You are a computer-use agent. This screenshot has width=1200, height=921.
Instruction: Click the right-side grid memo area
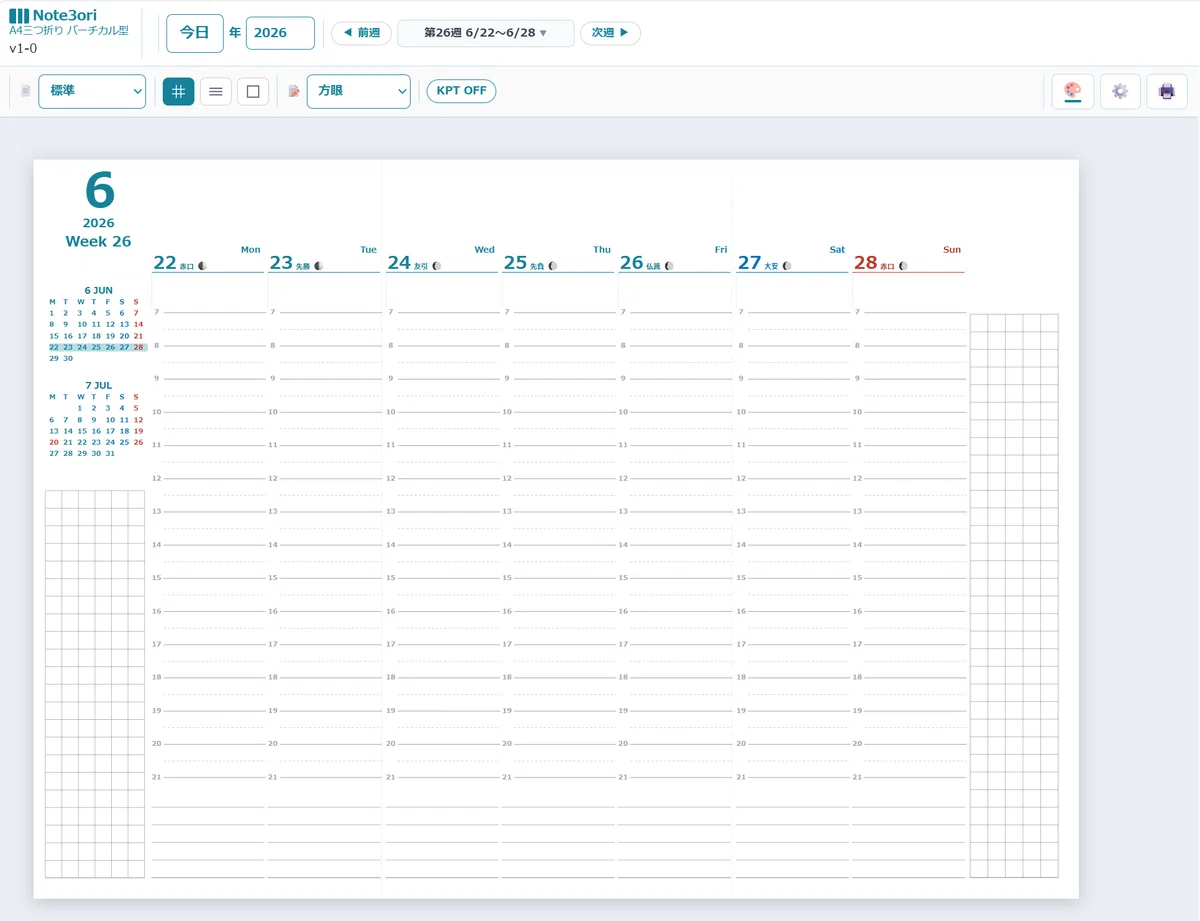pyautogui.click(x=1014, y=596)
